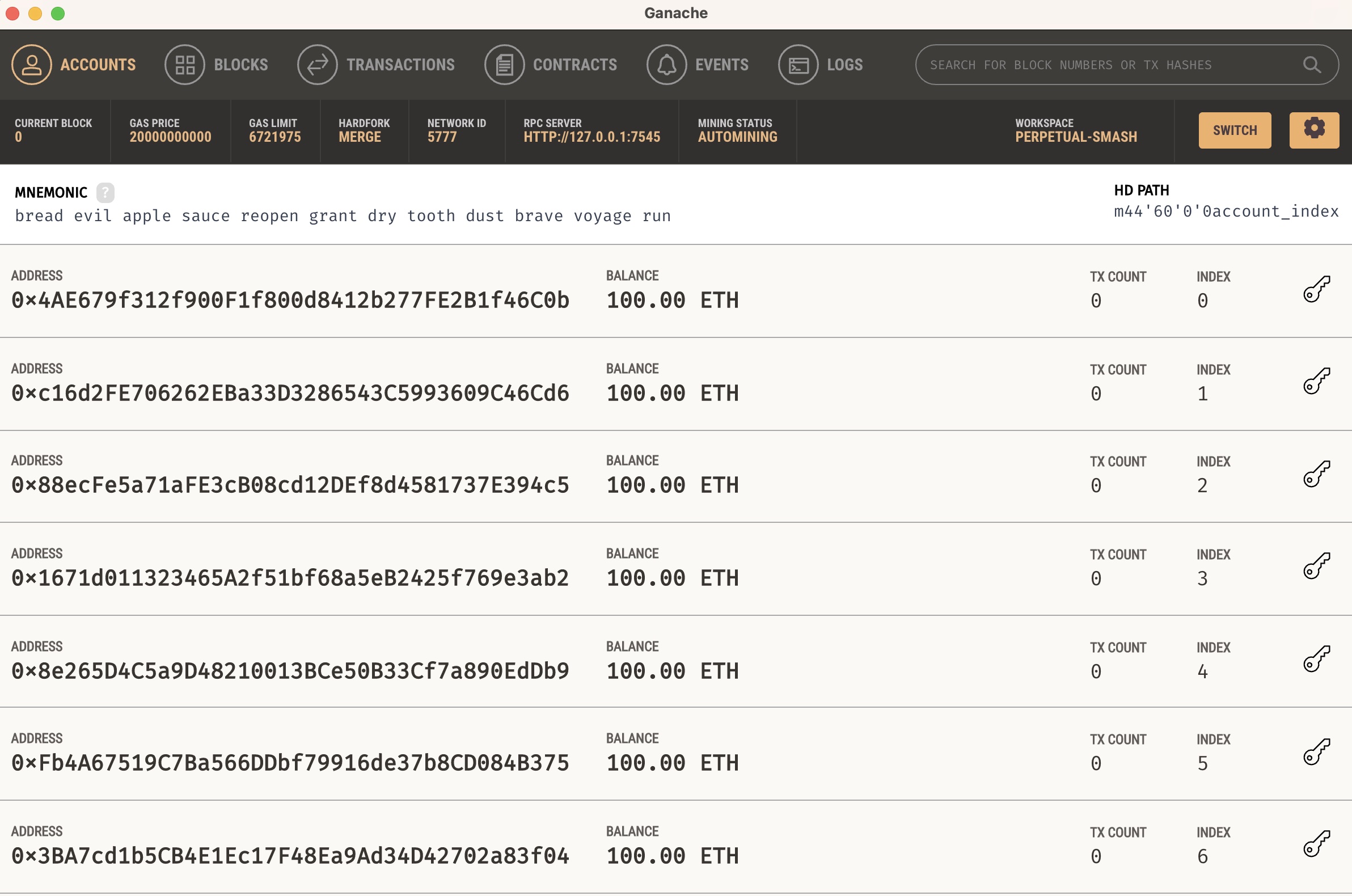The width and height of the screenshot is (1352, 896).
Task: Show key for account index 5
Action: point(1317,751)
